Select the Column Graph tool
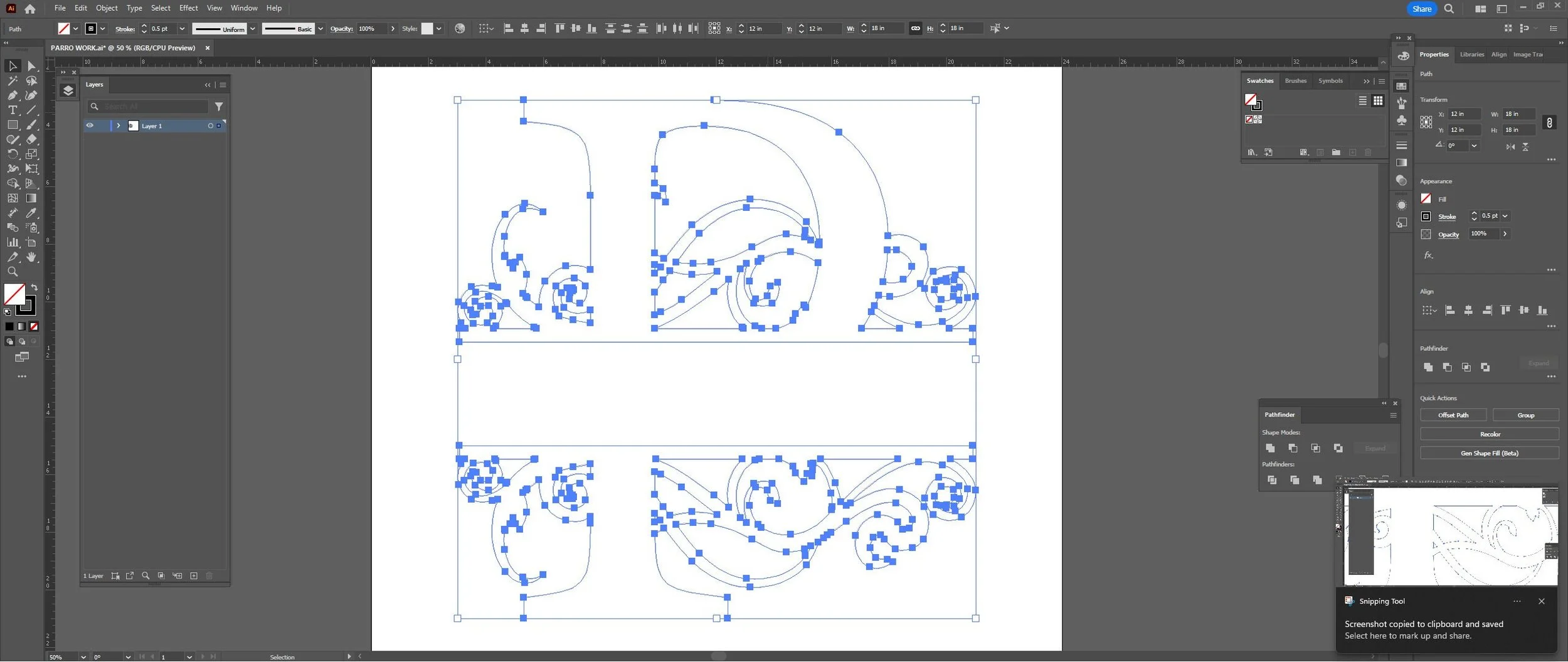This screenshot has width=1568, height=662. tap(13, 242)
